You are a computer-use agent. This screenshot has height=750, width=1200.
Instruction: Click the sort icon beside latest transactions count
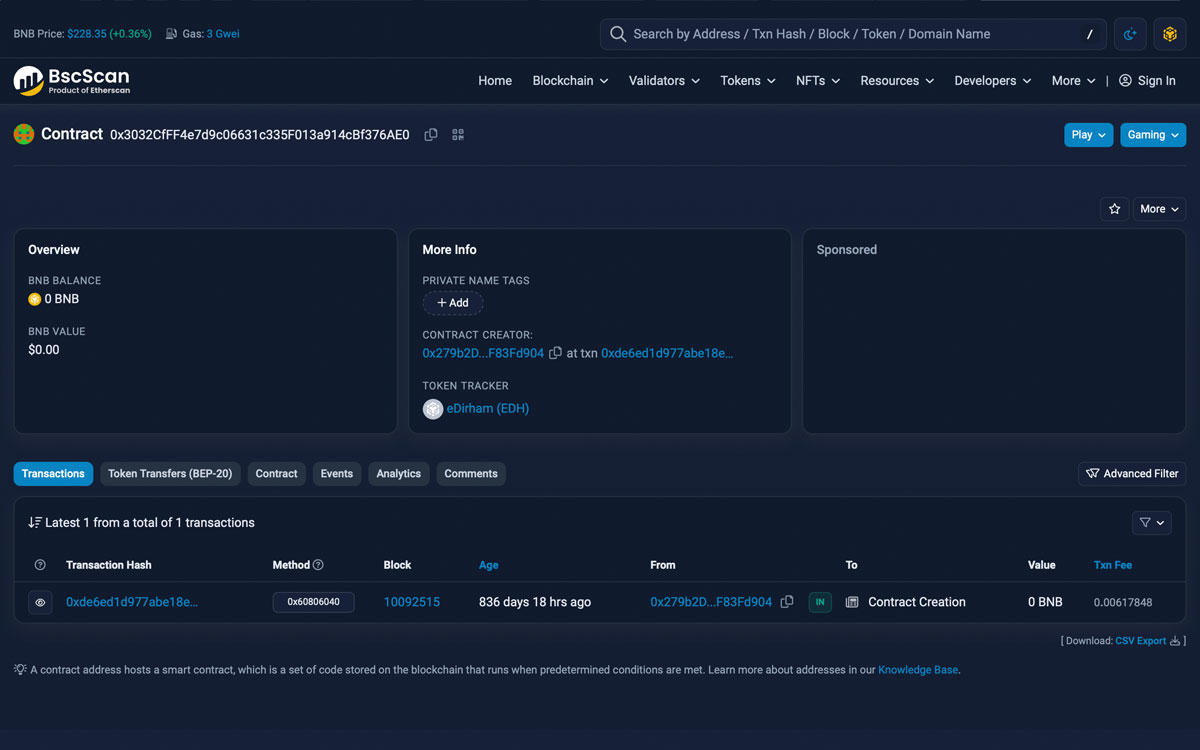tap(32, 522)
